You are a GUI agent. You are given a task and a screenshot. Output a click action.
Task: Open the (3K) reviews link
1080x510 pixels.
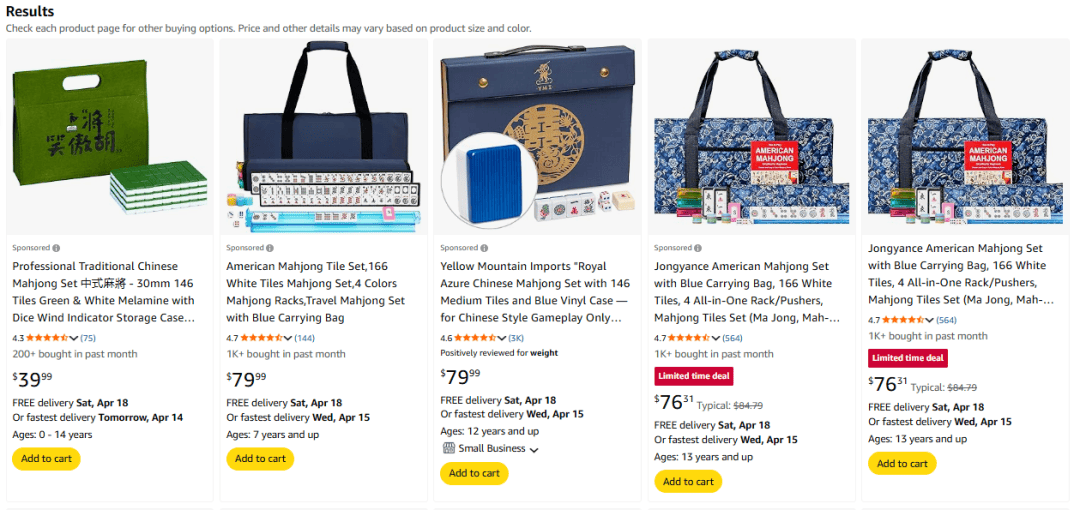tap(516, 338)
